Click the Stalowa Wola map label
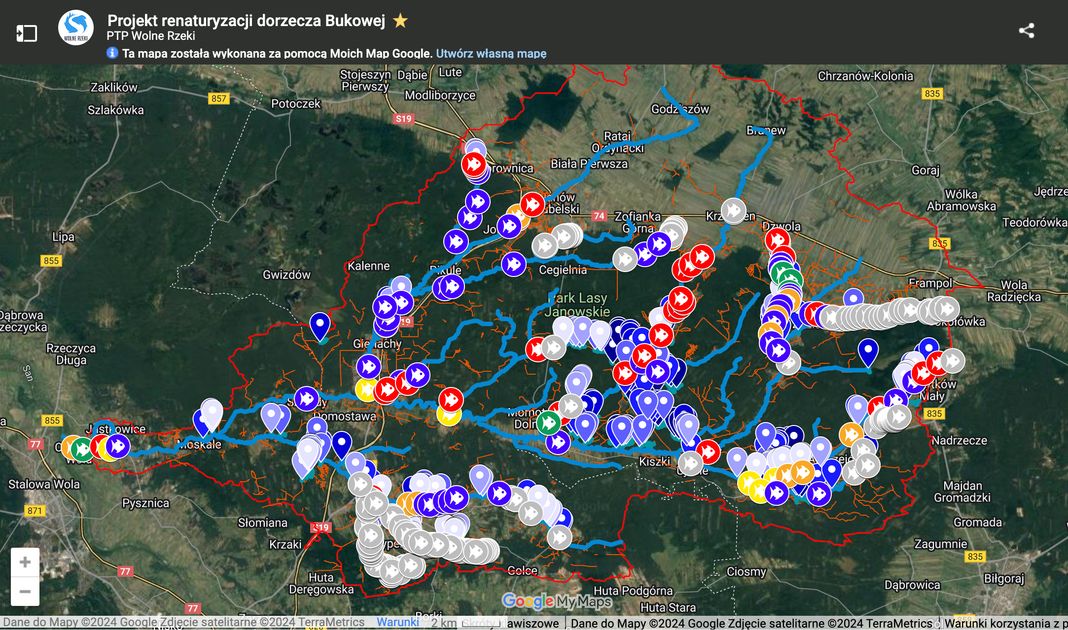This screenshot has width=1068, height=630. coord(44,484)
